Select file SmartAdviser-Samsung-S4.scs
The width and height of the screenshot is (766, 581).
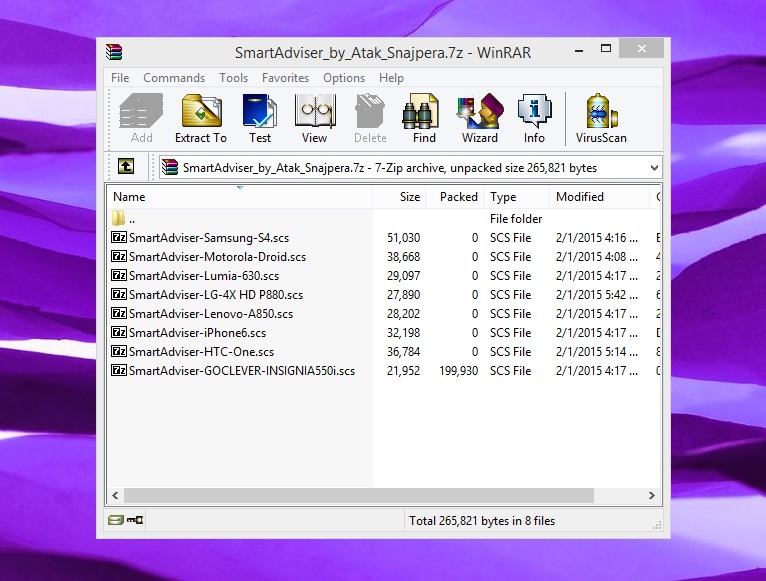[209, 237]
